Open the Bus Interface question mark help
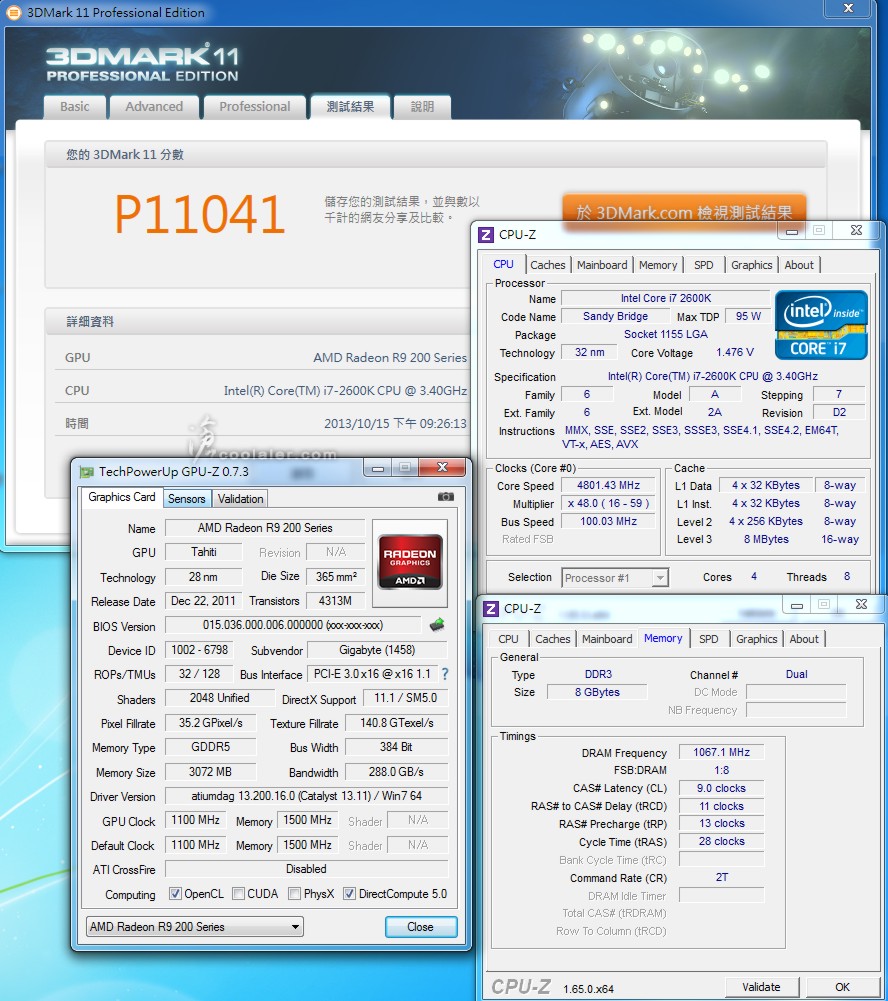 pyautogui.click(x=445, y=674)
